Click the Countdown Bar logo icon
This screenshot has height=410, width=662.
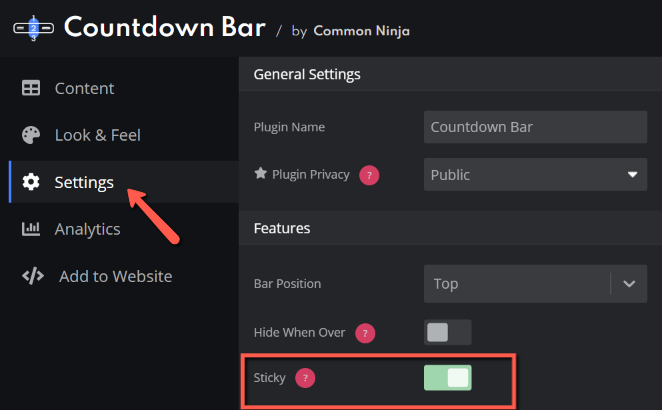point(33,28)
